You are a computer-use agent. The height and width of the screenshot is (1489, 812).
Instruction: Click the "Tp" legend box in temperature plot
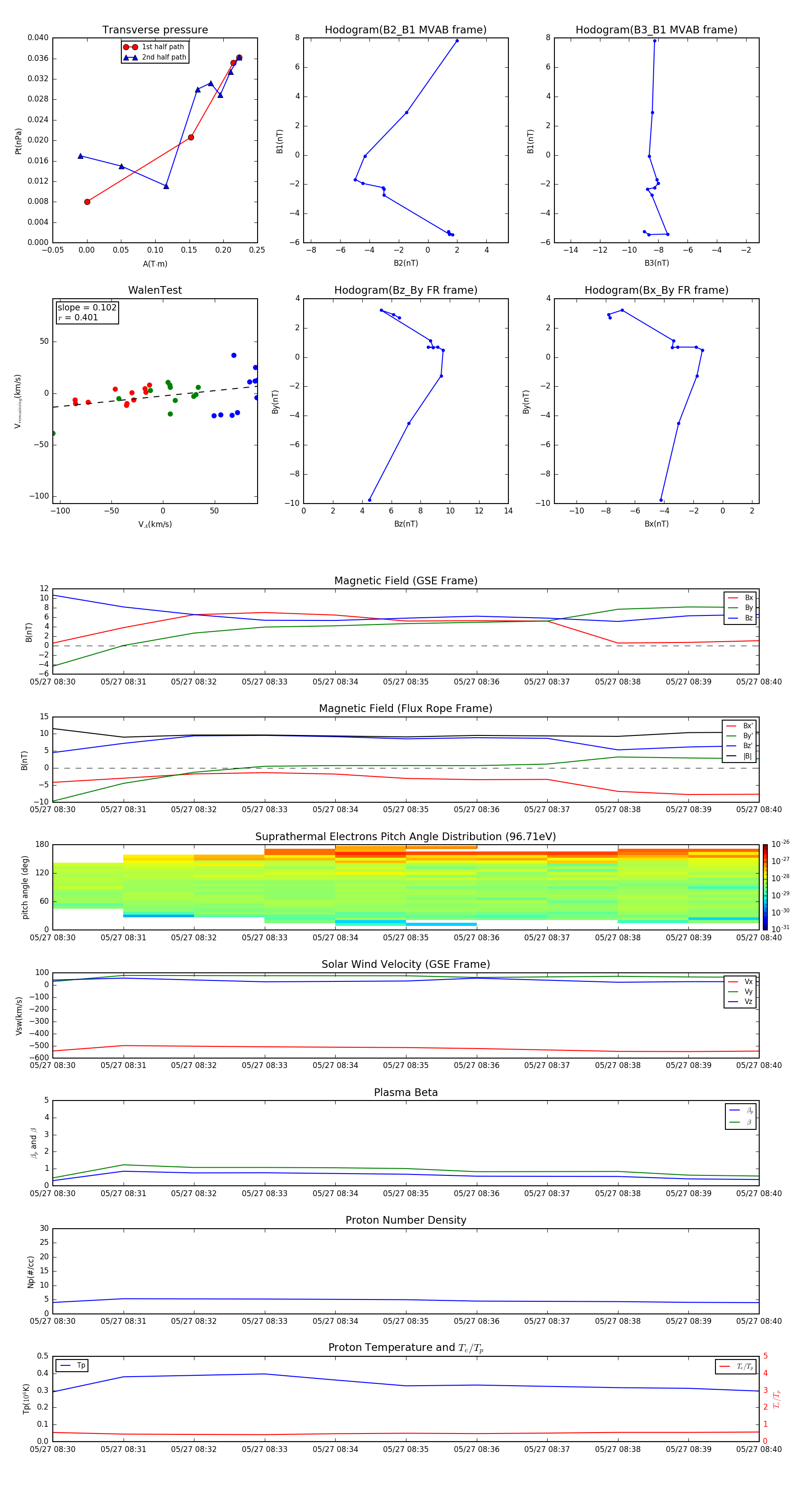click(x=73, y=1365)
